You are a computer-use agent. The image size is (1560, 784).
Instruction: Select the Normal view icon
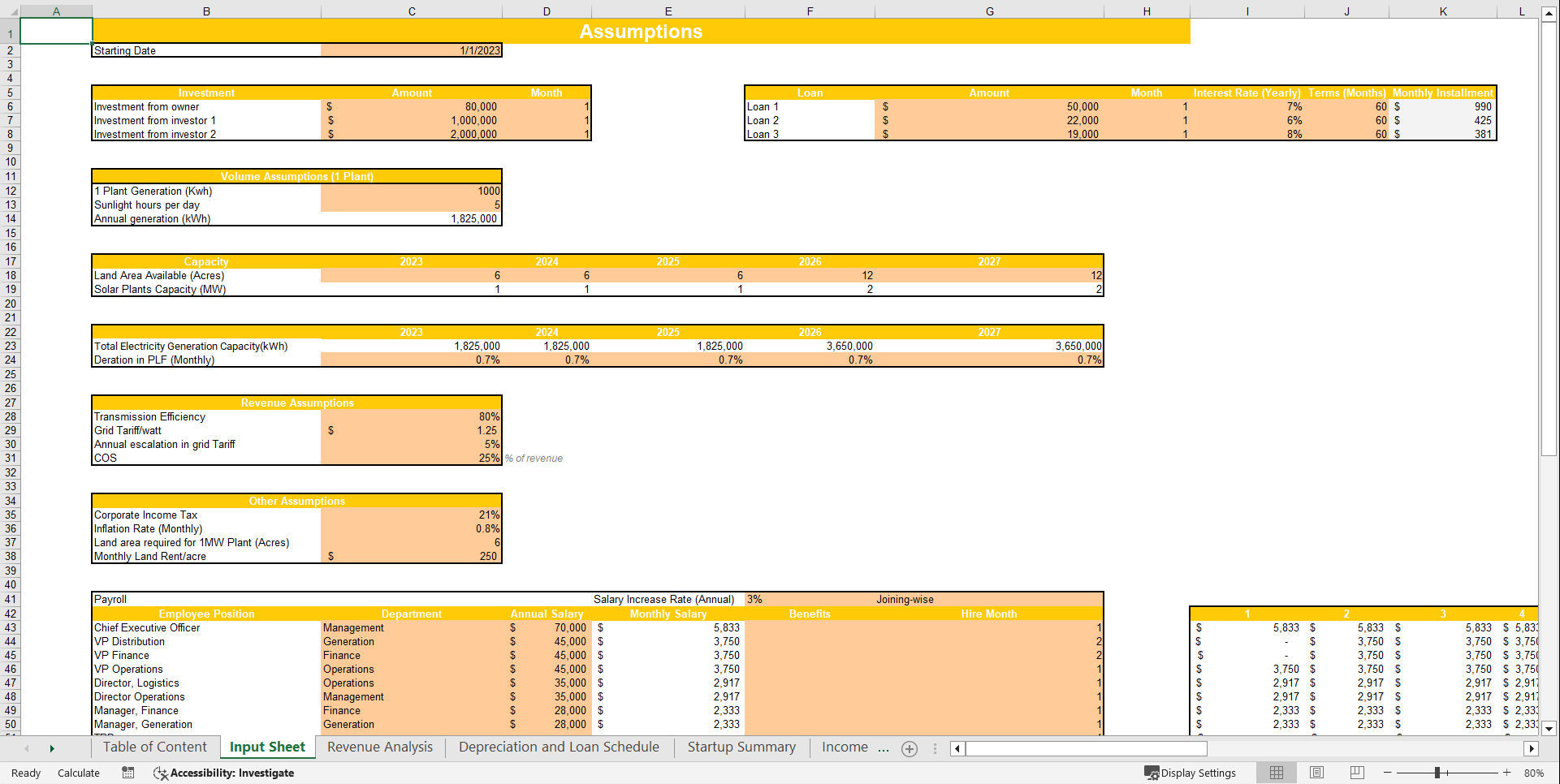coord(1276,773)
